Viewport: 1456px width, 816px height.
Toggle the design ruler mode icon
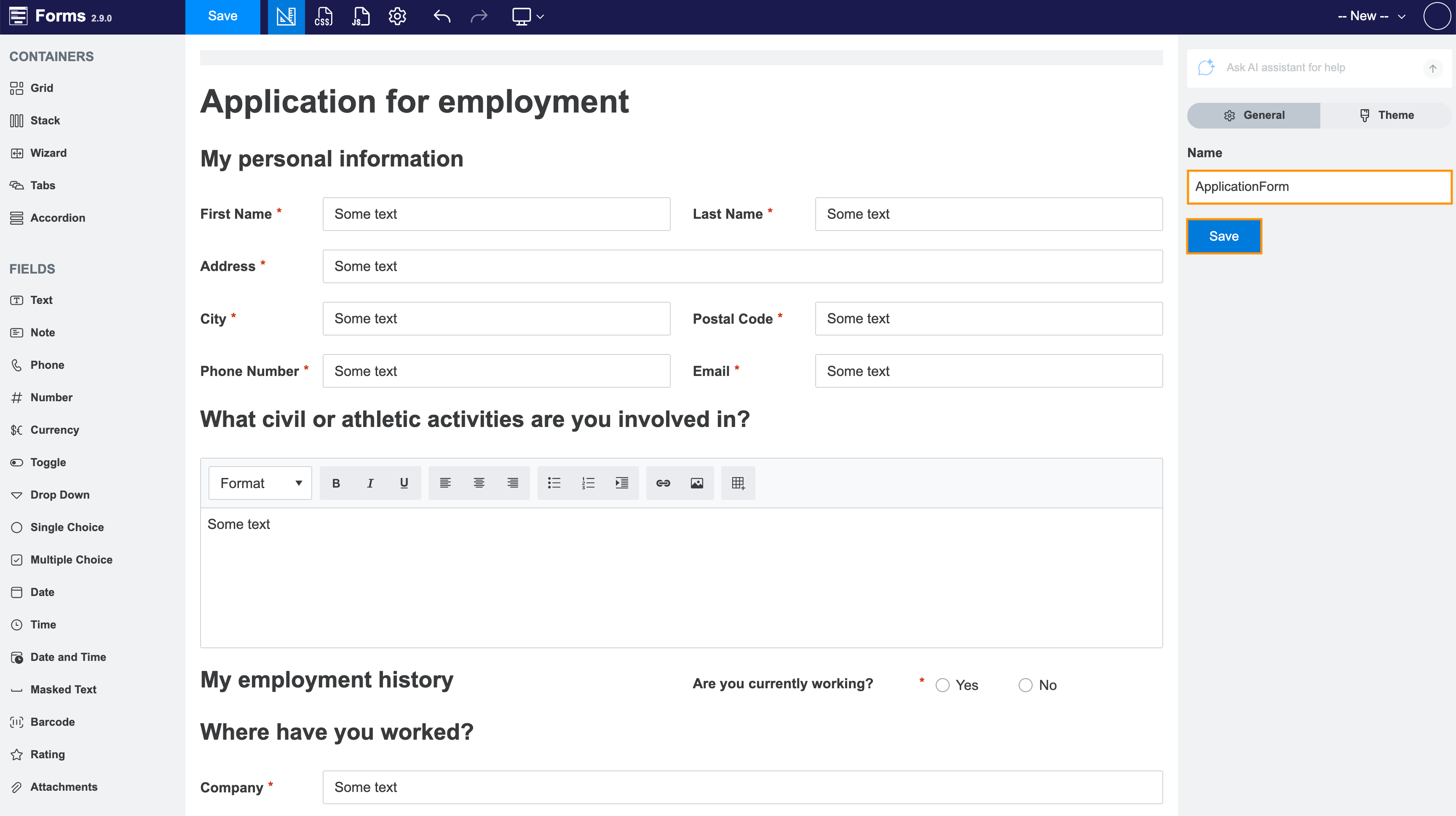pyautogui.click(x=286, y=16)
